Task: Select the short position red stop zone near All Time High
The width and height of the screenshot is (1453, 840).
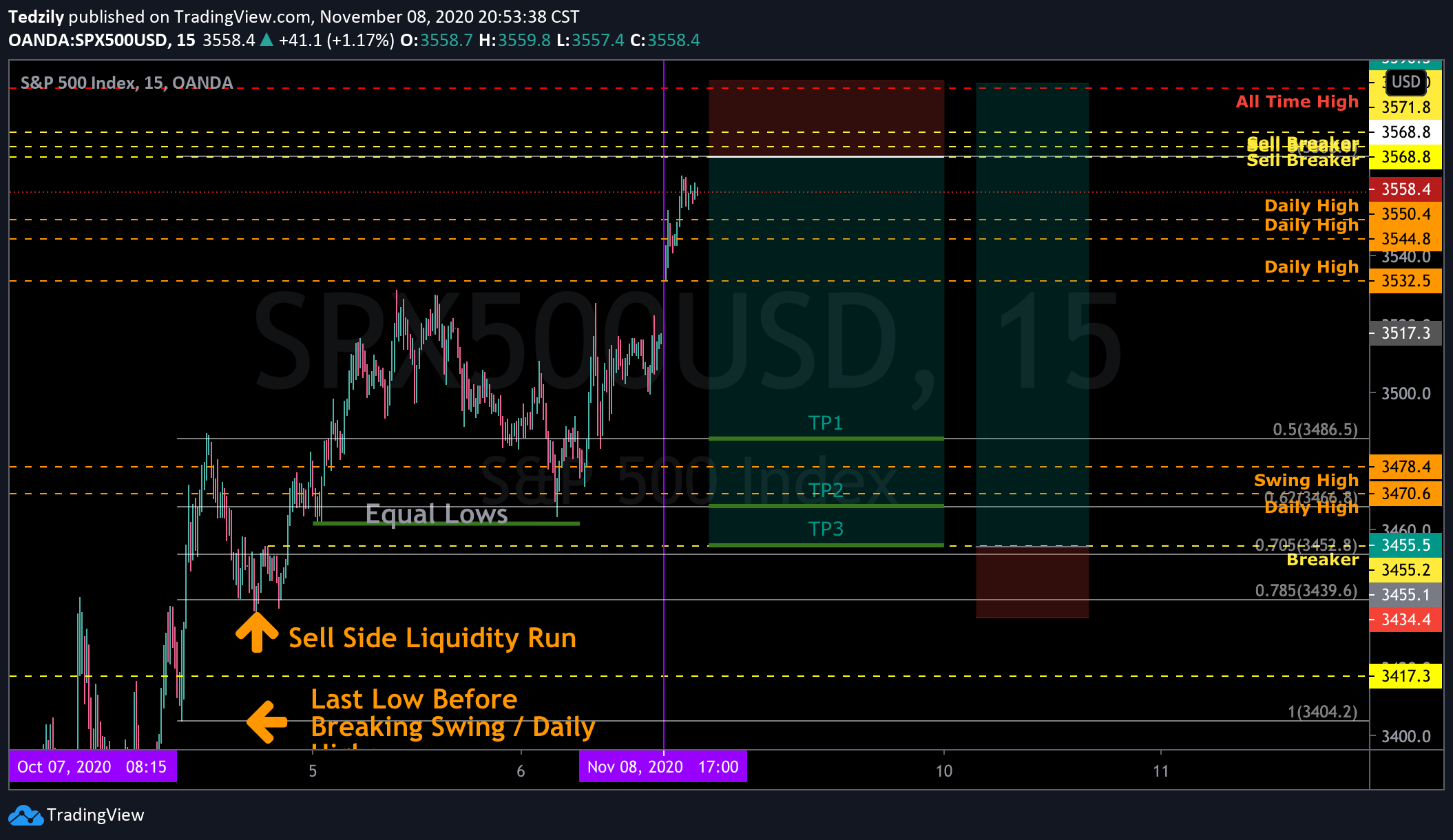Action: coord(826,118)
